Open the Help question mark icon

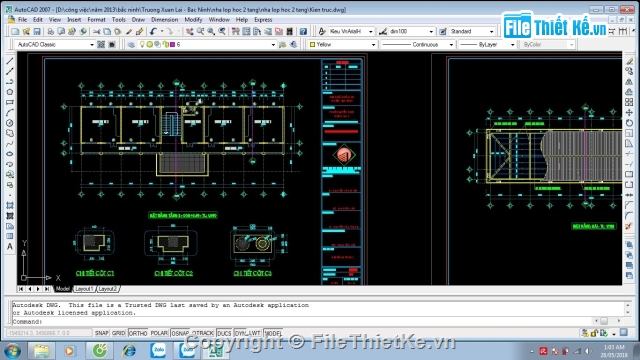tap(303, 31)
